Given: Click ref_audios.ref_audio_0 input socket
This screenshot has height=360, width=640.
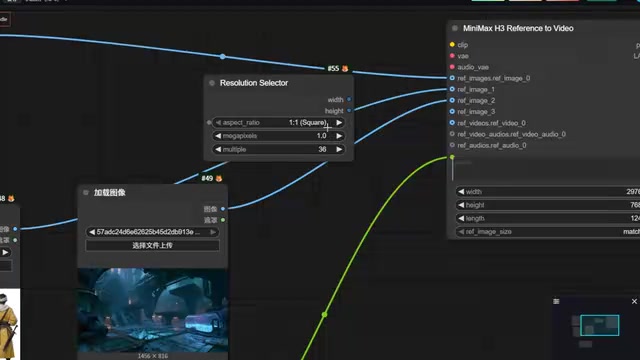Looking at the screenshot, I should [x=452, y=145].
